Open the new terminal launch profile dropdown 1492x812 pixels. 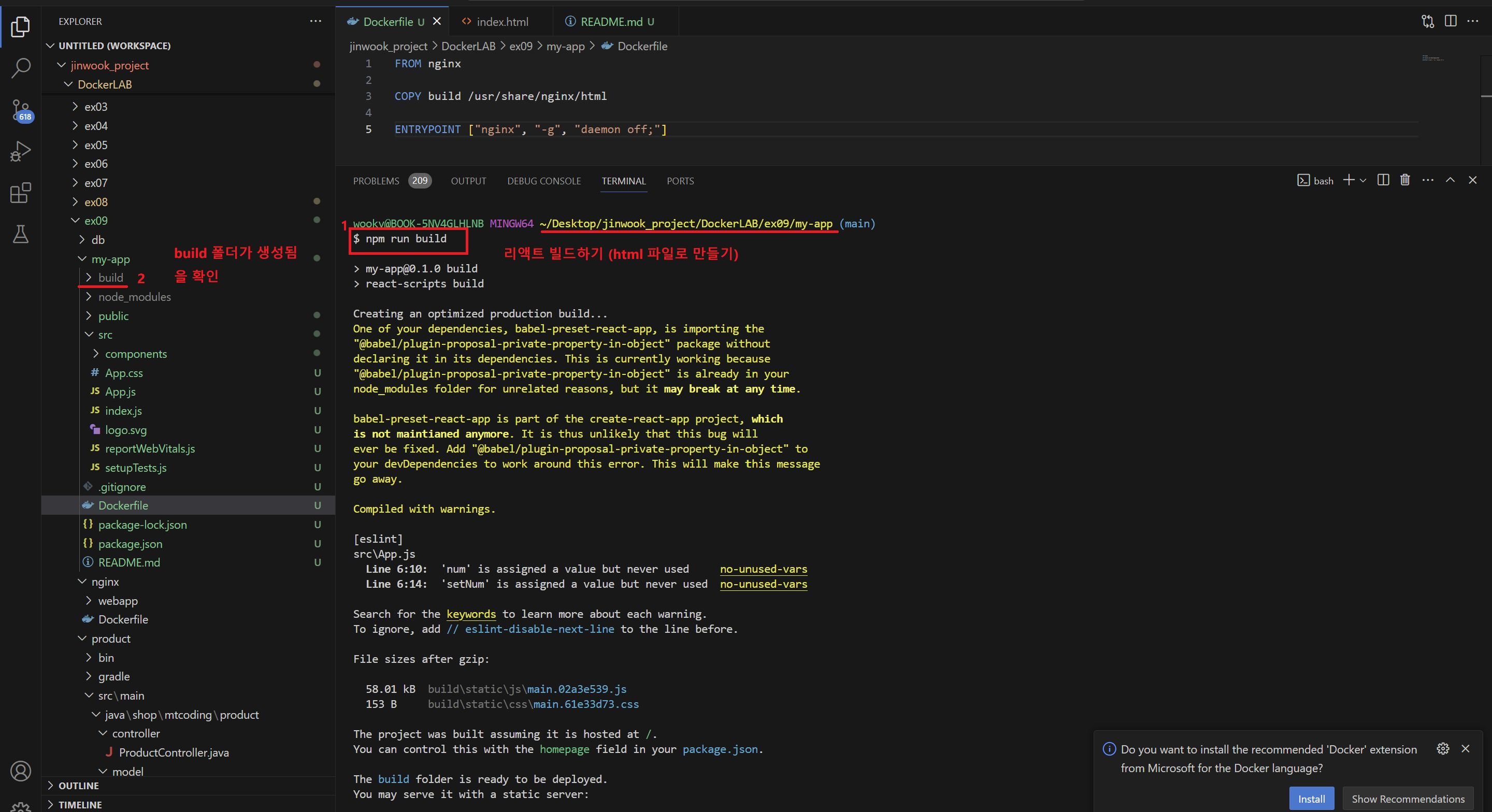point(1363,181)
